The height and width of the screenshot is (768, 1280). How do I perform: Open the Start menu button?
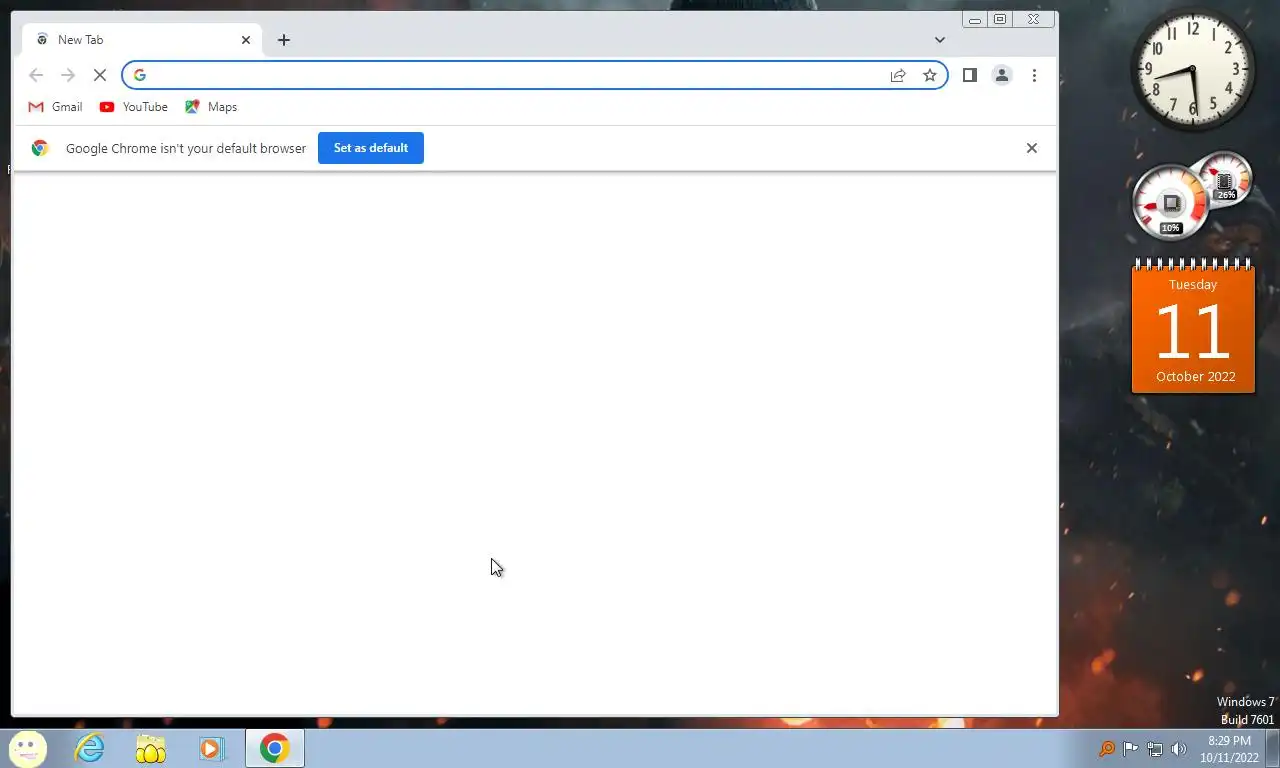click(x=27, y=748)
